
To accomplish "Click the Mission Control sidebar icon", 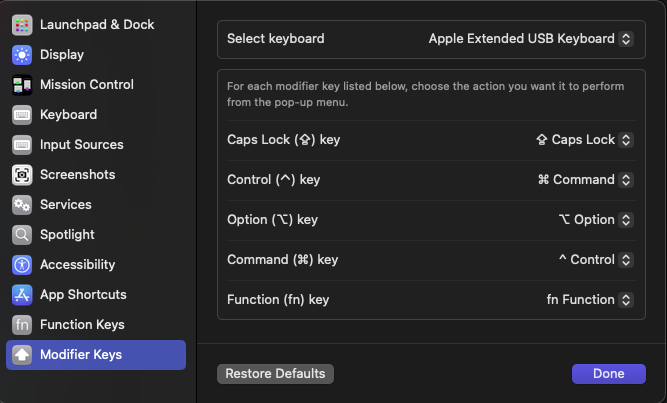I will (x=22, y=84).
